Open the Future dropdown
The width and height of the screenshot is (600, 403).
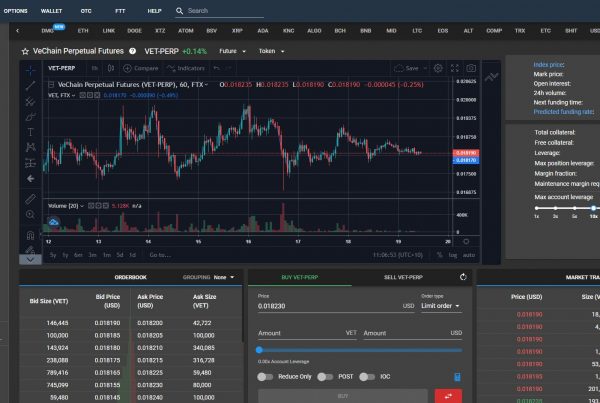click(233, 51)
